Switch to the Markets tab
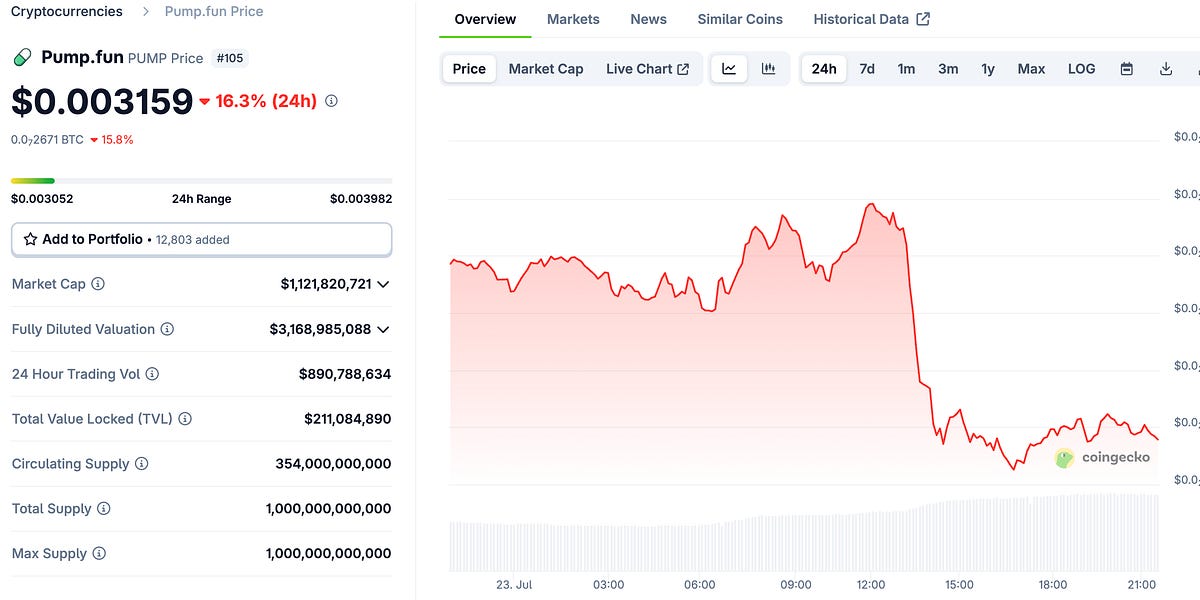Screen dimensions: 1200x600 click(x=573, y=18)
